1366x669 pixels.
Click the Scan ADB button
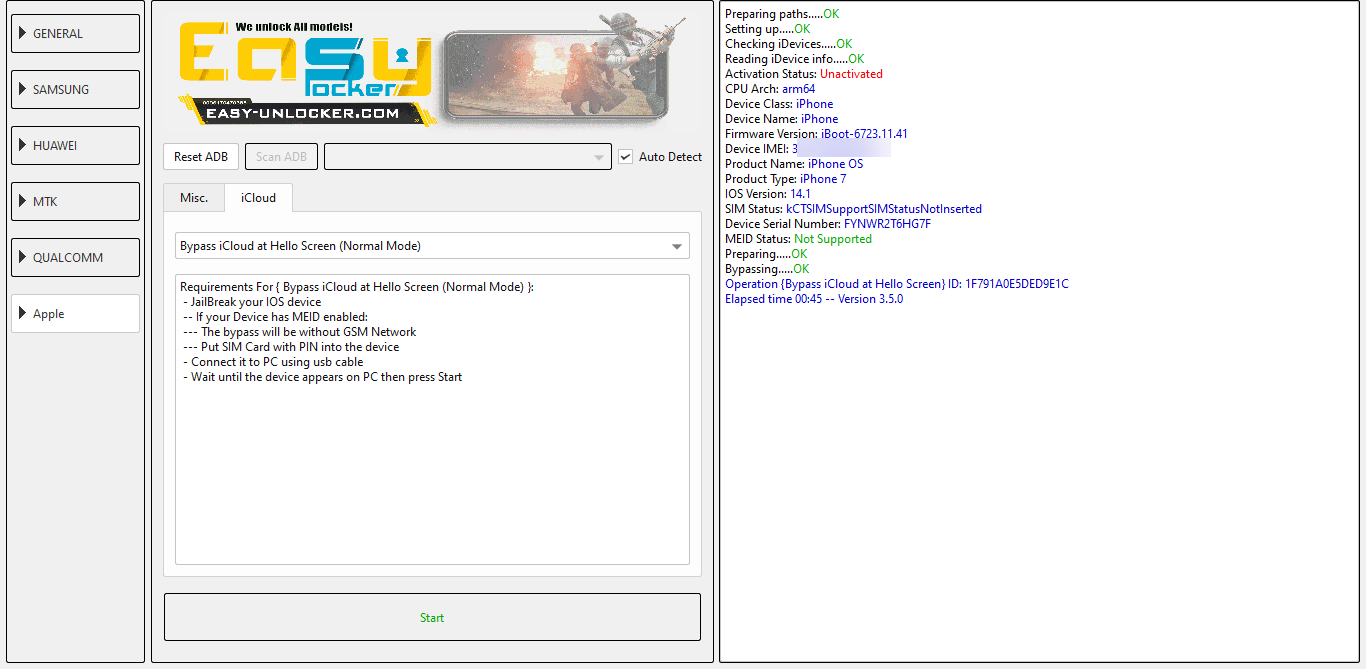click(281, 157)
